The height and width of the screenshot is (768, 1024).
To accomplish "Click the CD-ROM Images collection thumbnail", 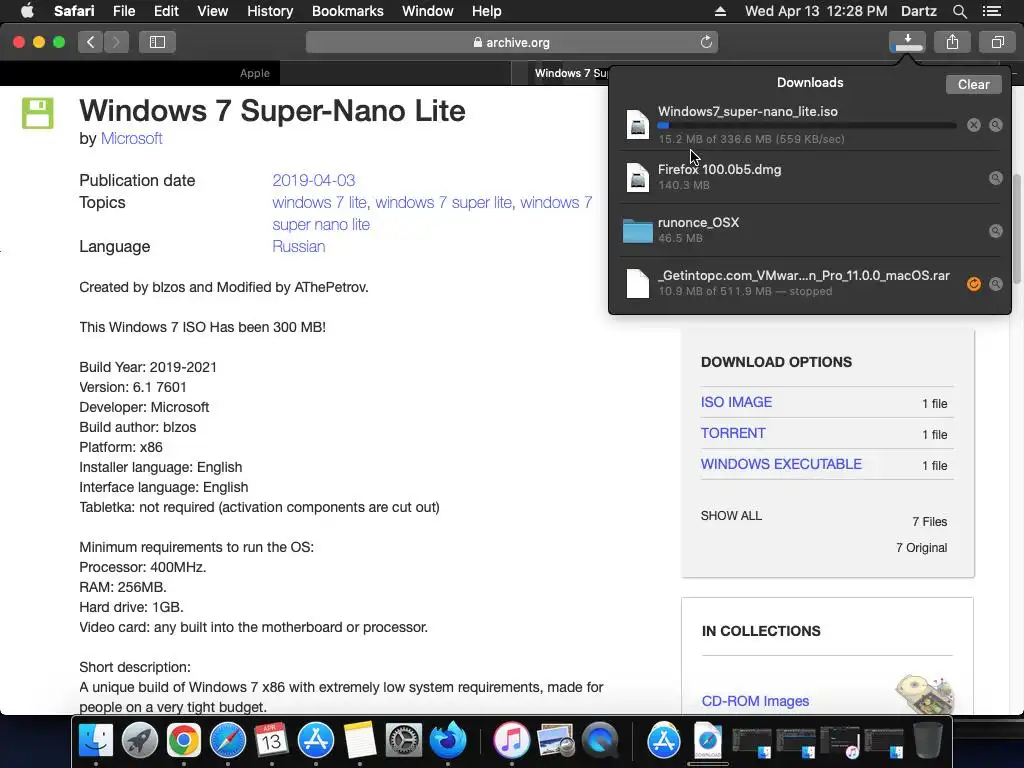I will point(925,694).
